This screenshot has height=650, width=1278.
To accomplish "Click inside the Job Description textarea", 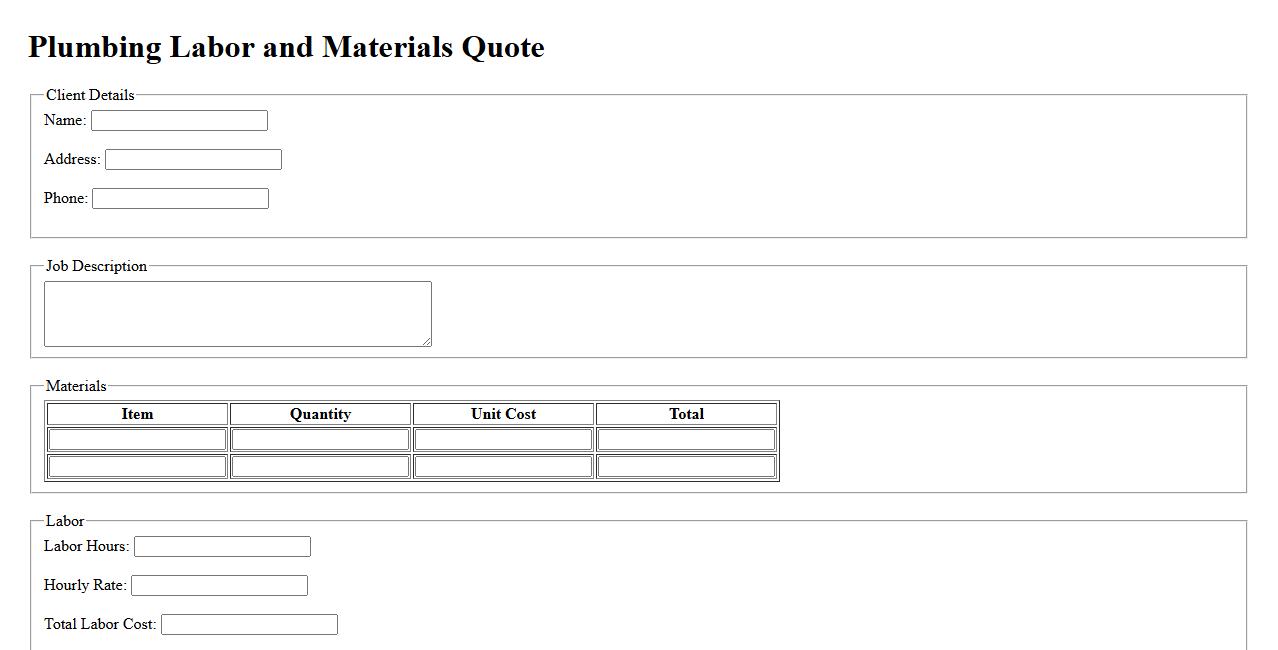I will coord(237,313).
